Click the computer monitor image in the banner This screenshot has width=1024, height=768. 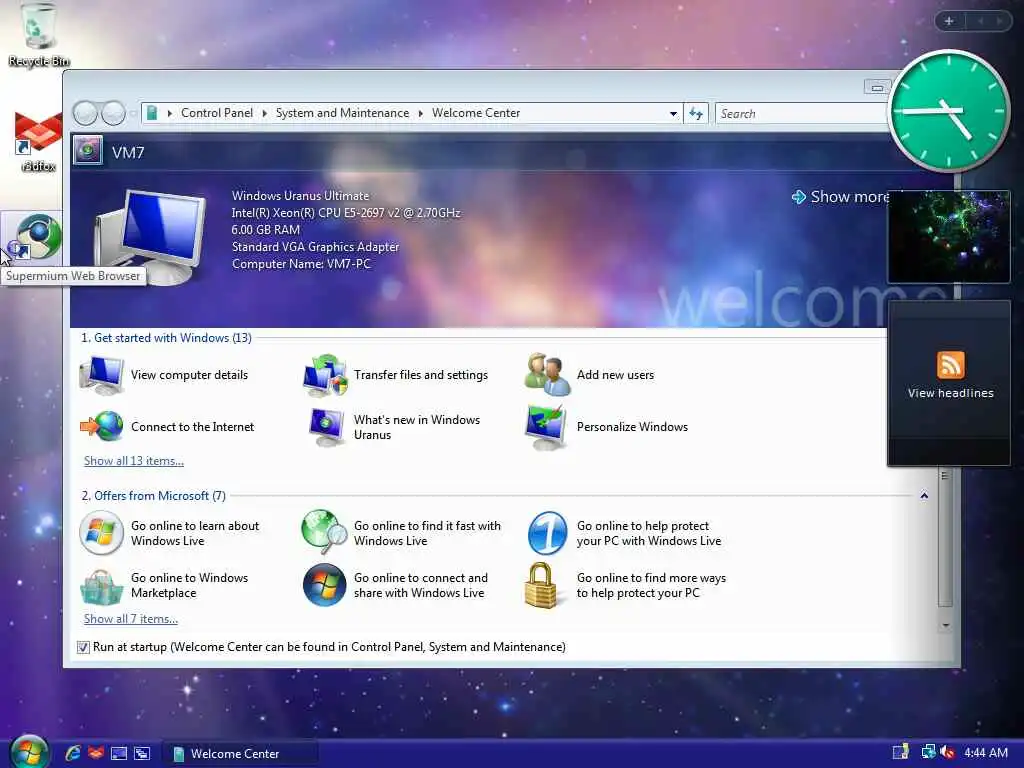coord(152,236)
